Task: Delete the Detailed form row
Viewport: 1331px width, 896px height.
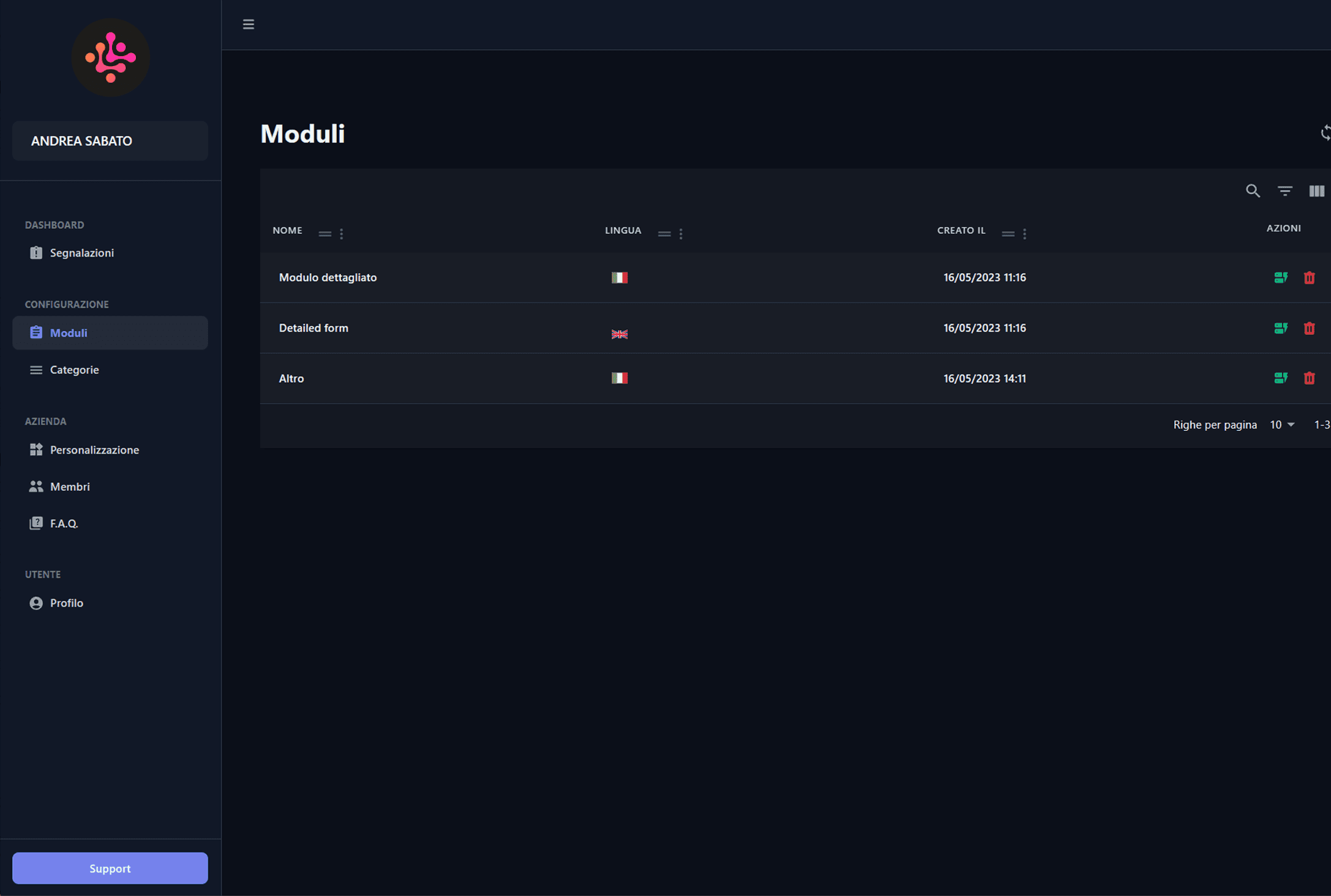Action: 1309,328
